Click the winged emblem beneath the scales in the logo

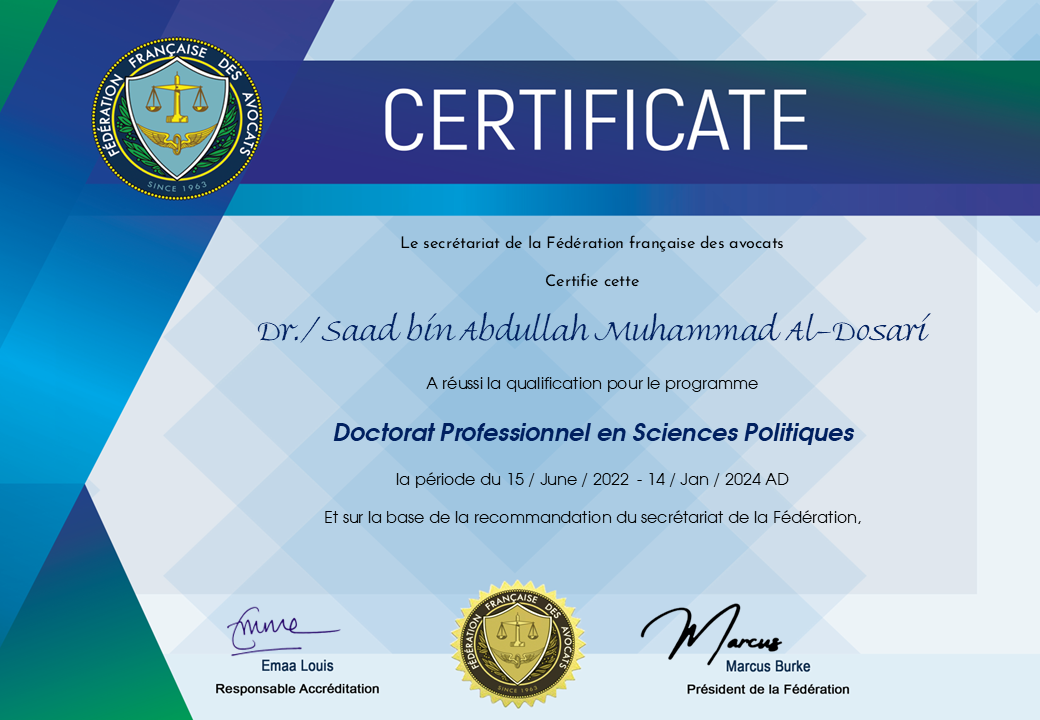[175, 138]
